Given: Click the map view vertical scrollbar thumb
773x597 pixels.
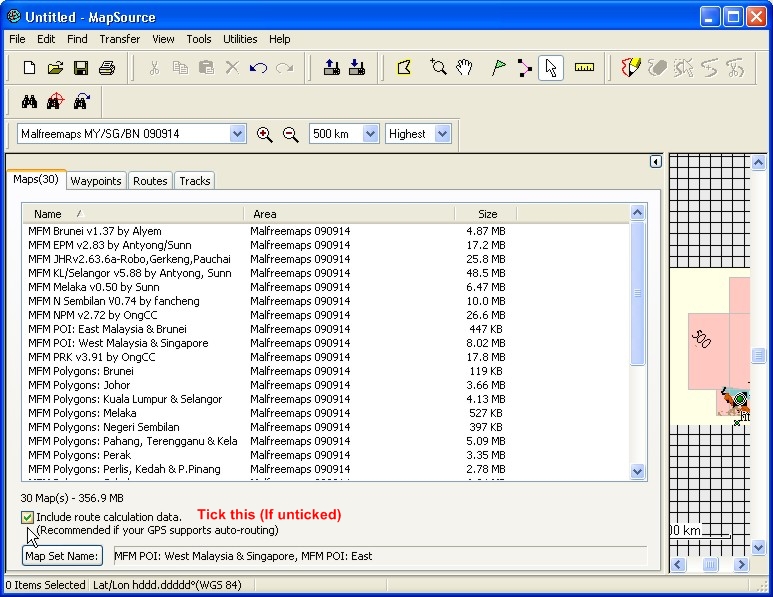Looking at the screenshot, I should tap(758, 354).
